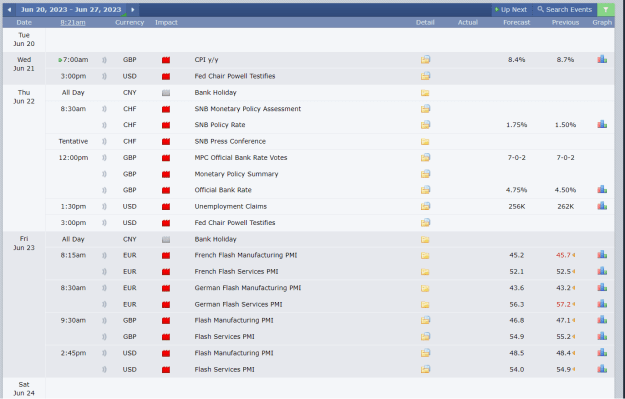Open graph for German Flash Manufacturing PMI
This screenshot has height=399, width=625.
[602, 288]
